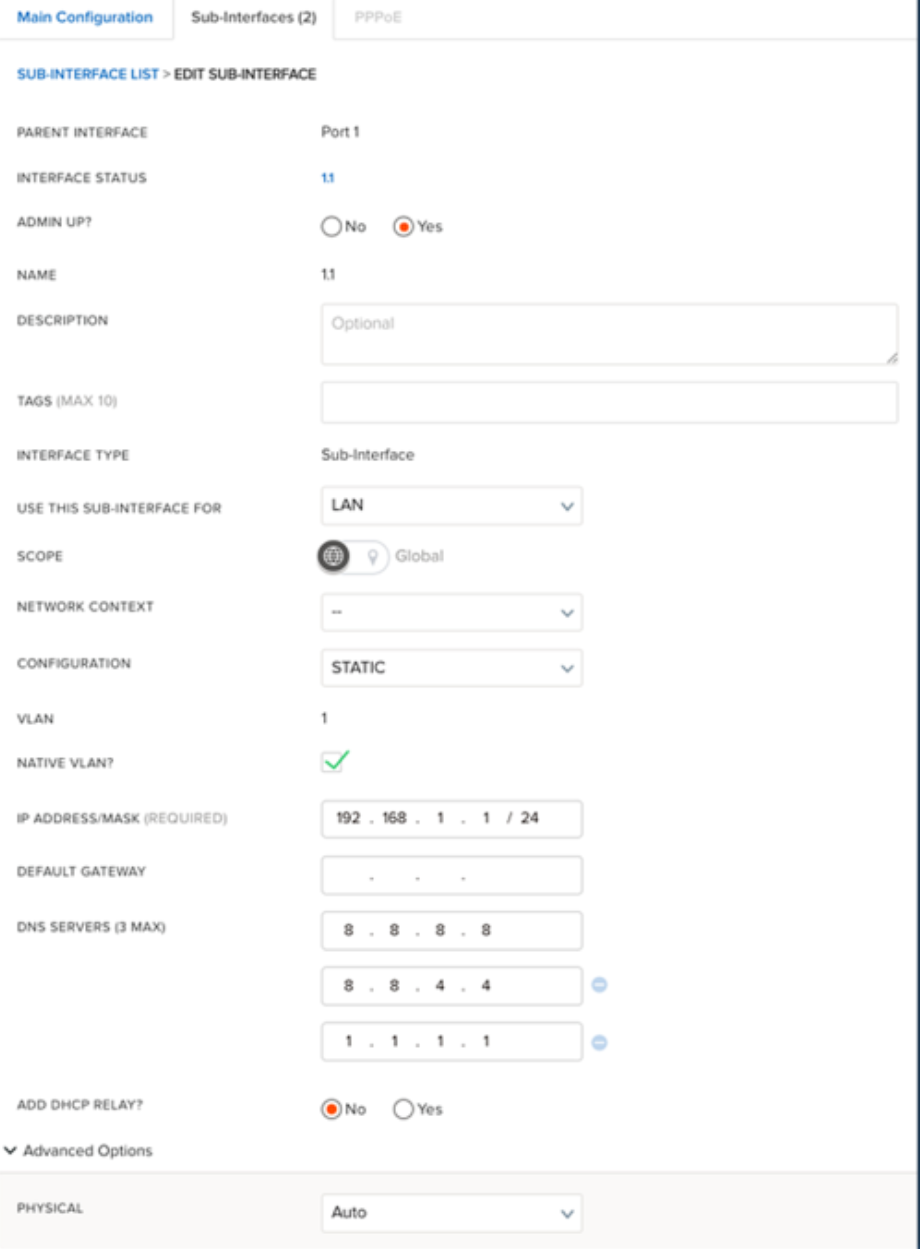The width and height of the screenshot is (920, 1249).
Task: Select No for Add DHCP Relay
Action: coord(332,1109)
